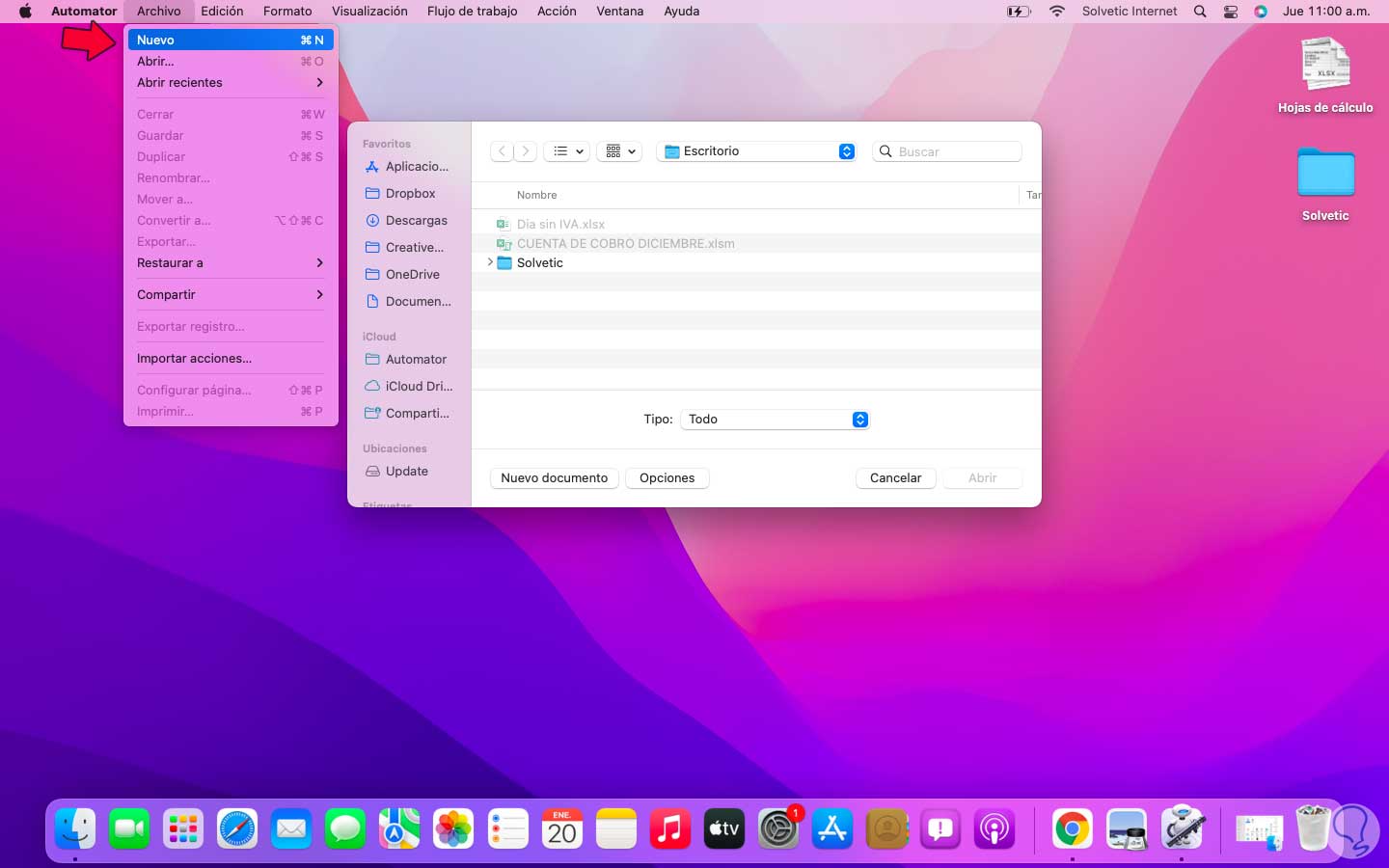The width and height of the screenshot is (1389, 868).
Task: Select Dropbox in the sidebar
Action: tap(409, 193)
